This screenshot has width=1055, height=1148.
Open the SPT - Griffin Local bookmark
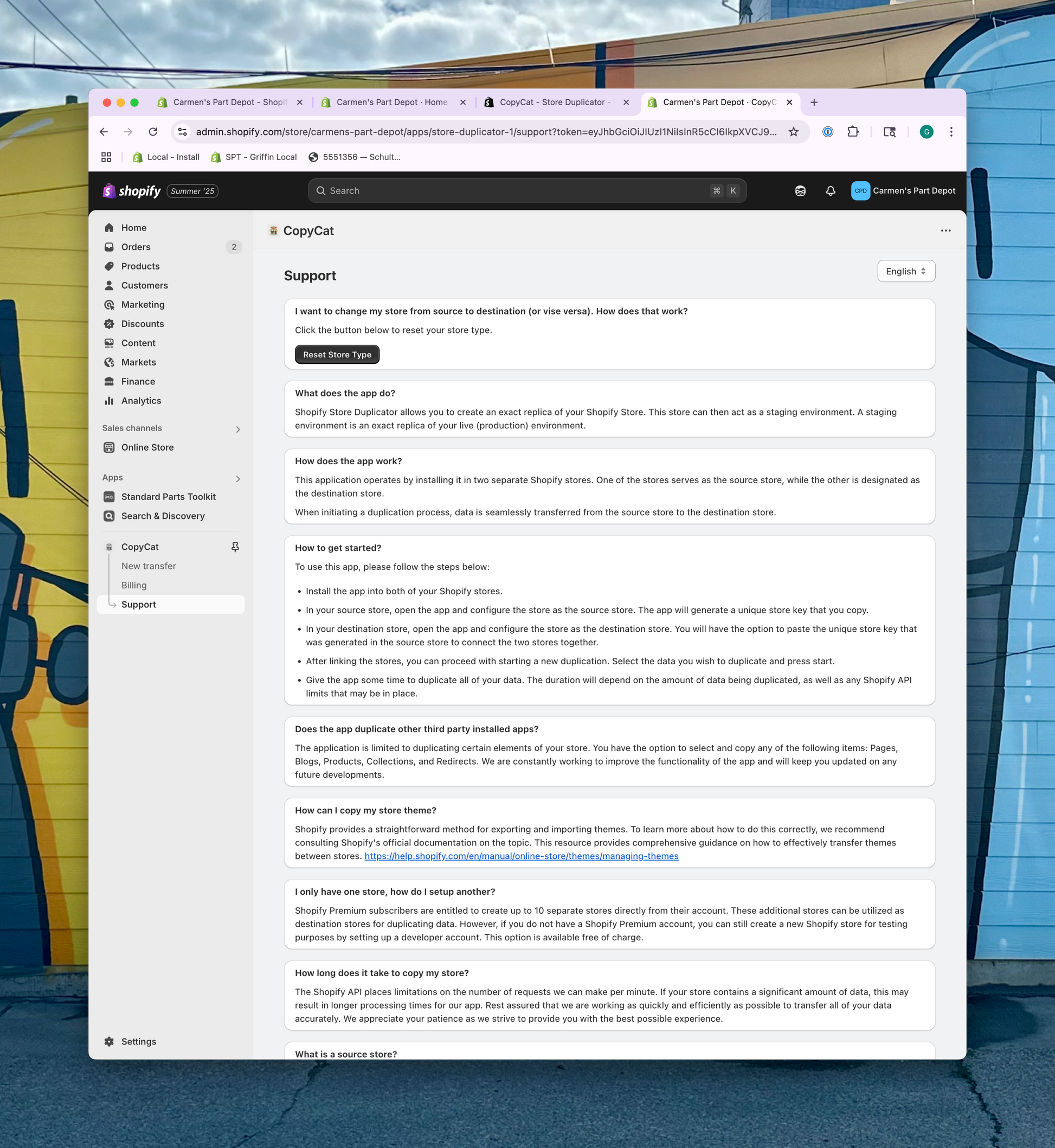coord(254,157)
